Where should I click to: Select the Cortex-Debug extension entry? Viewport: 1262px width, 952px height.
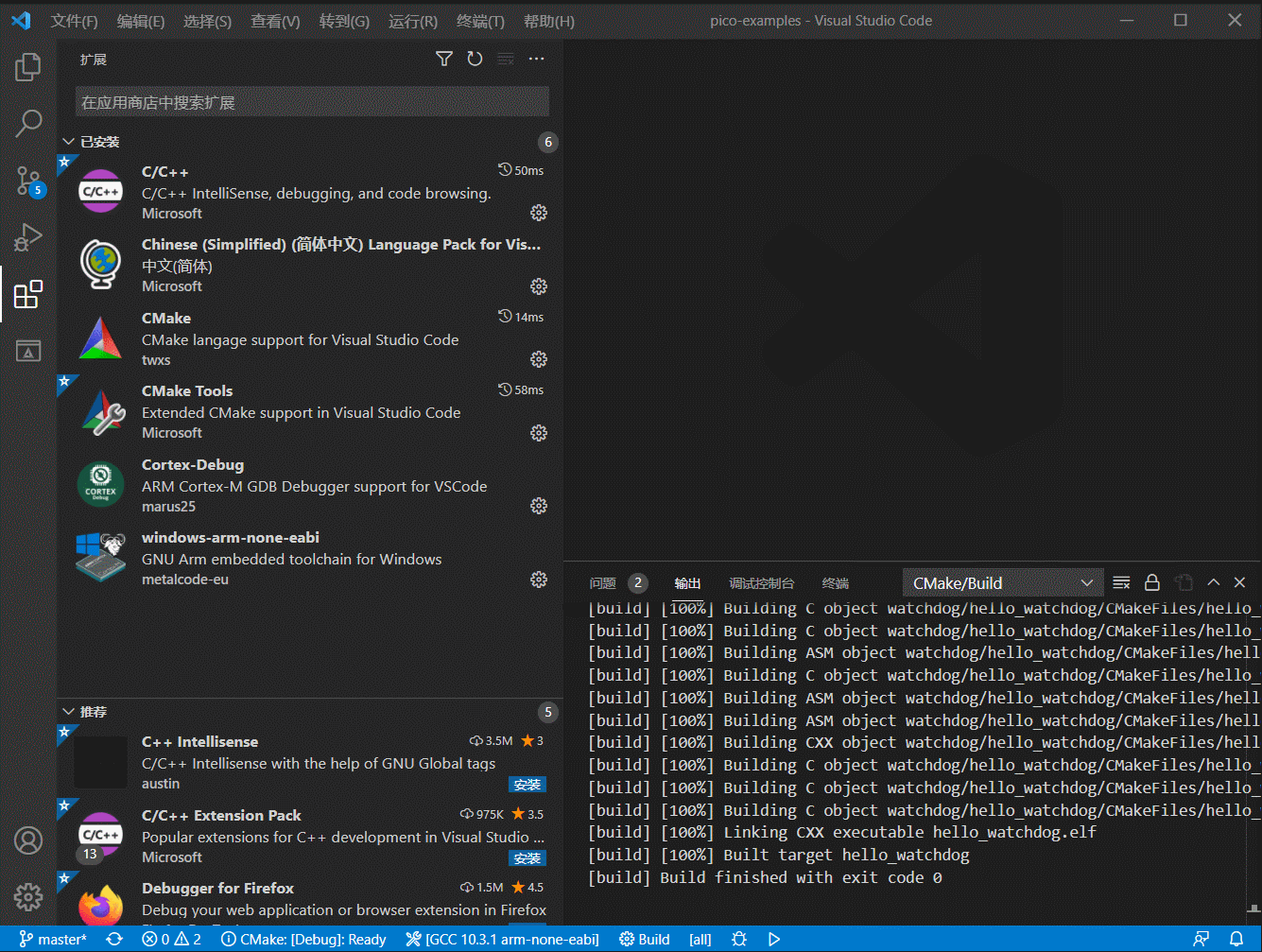pos(310,485)
